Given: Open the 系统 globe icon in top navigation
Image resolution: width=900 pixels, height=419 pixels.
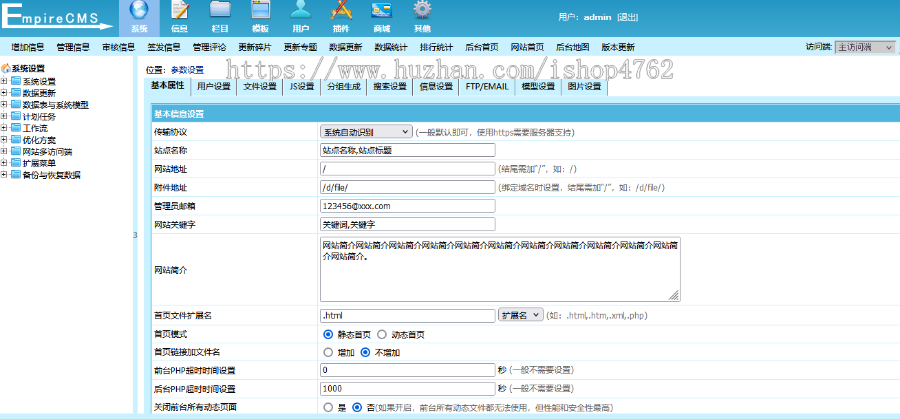Looking at the screenshot, I should tap(139, 10).
